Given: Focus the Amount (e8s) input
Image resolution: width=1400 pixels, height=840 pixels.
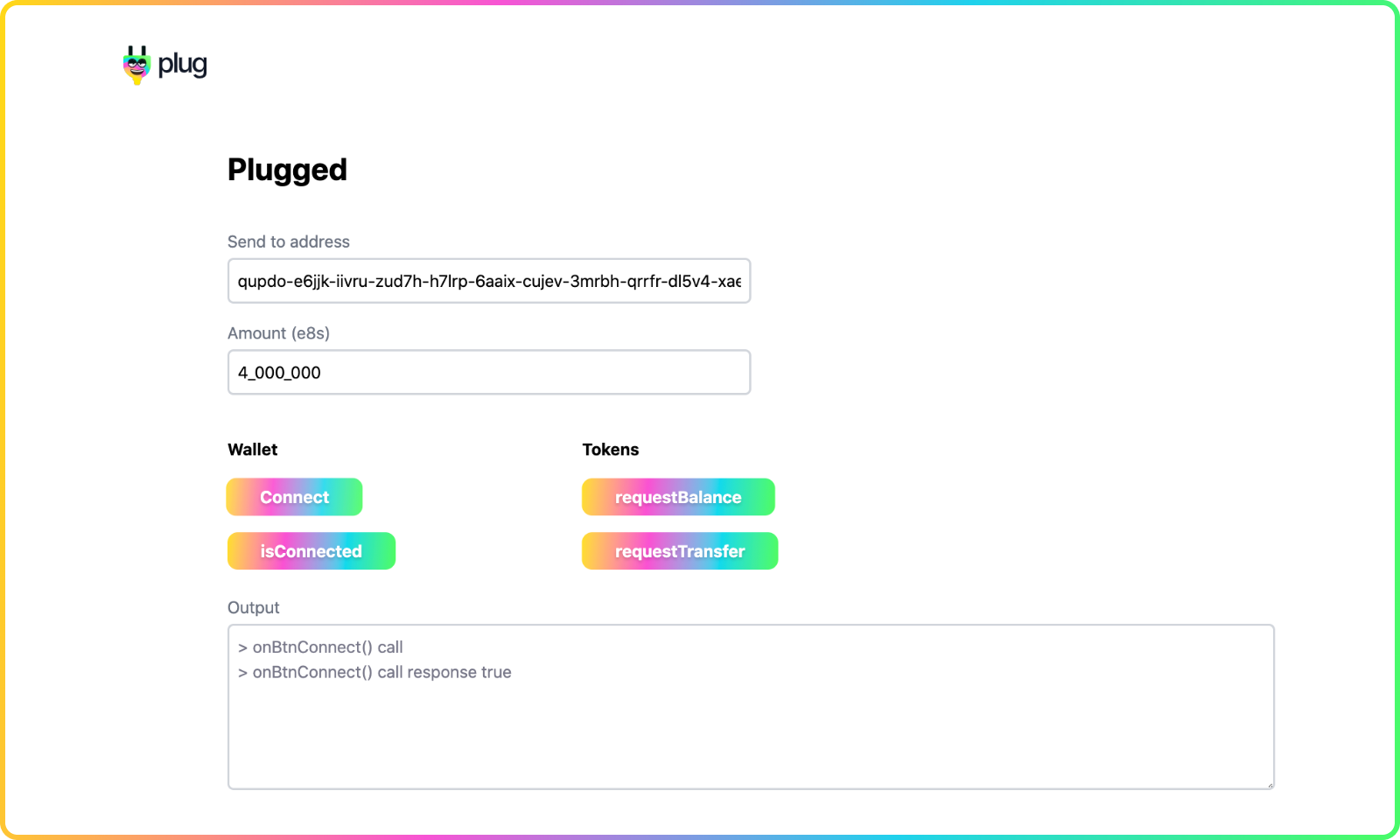Looking at the screenshot, I should click(x=489, y=372).
